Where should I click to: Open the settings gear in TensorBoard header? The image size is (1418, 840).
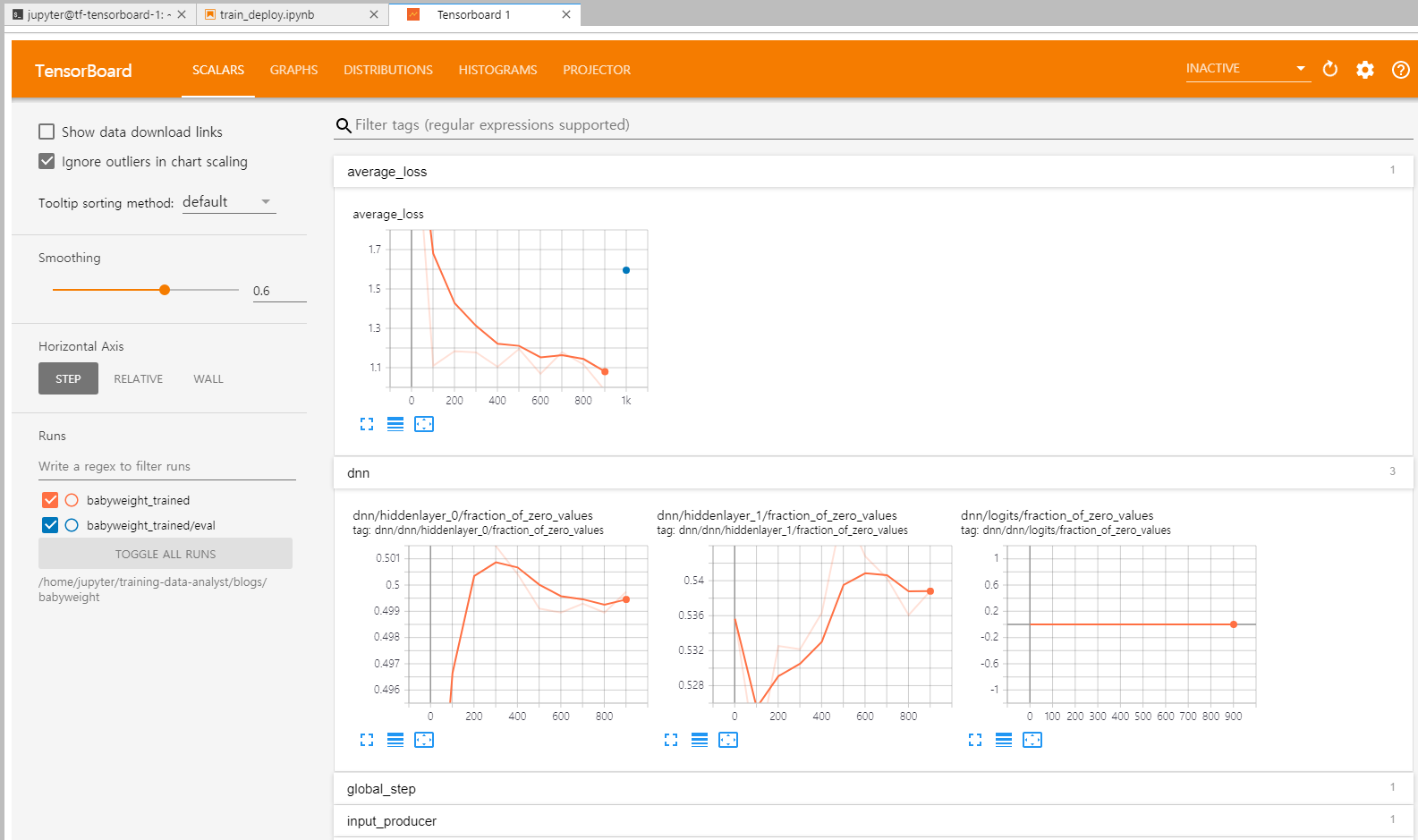(x=1365, y=70)
